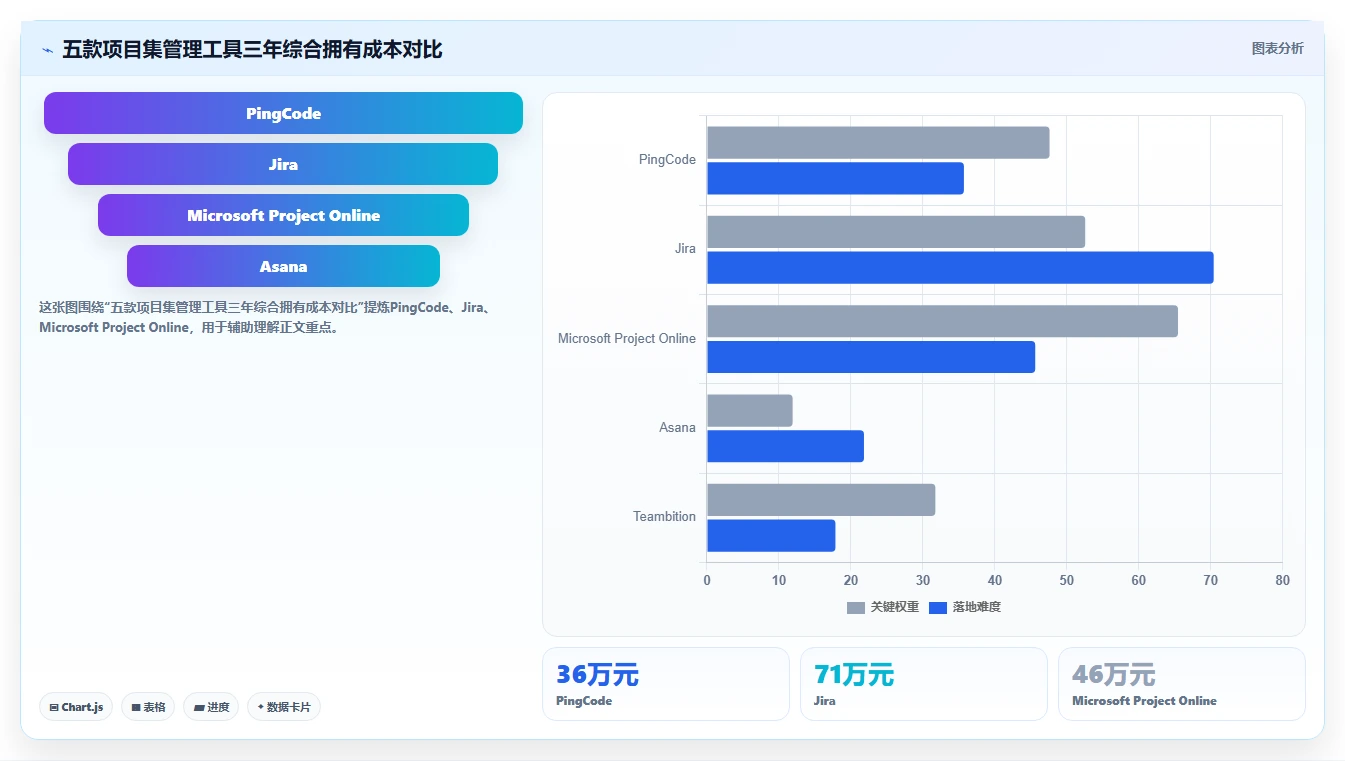This screenshot has width=1345, height=761.
Task: Click the x-axis tick value 50
Action: [x=1067, y=580]
